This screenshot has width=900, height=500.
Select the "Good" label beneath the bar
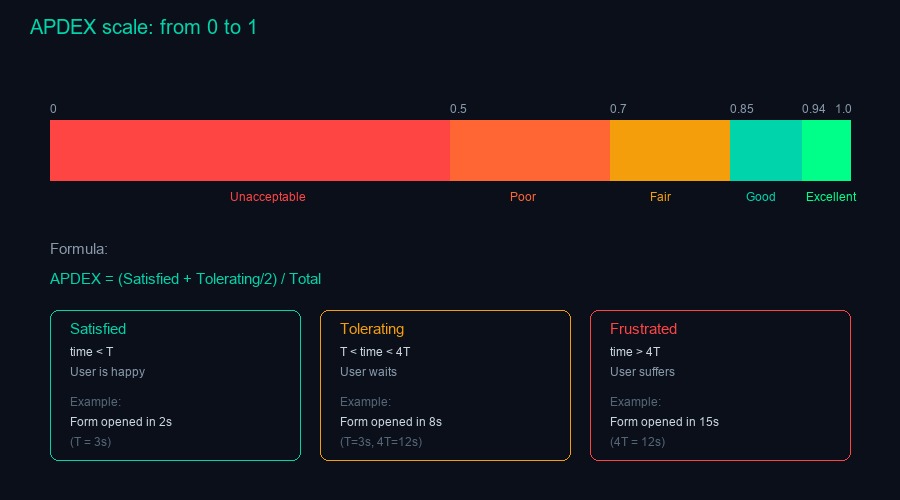click(761, 197)
